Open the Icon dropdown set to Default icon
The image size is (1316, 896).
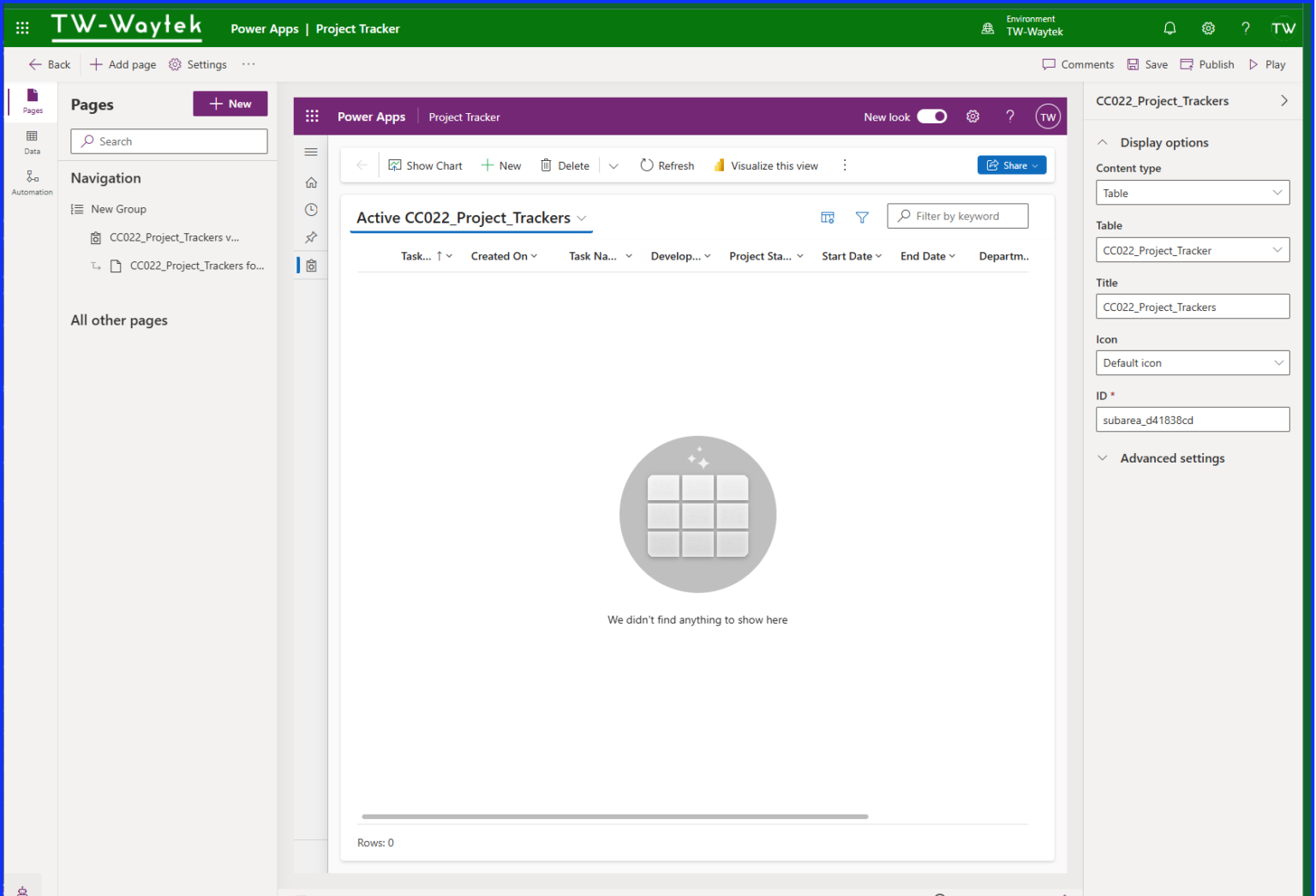click(x=1193, y=362)
